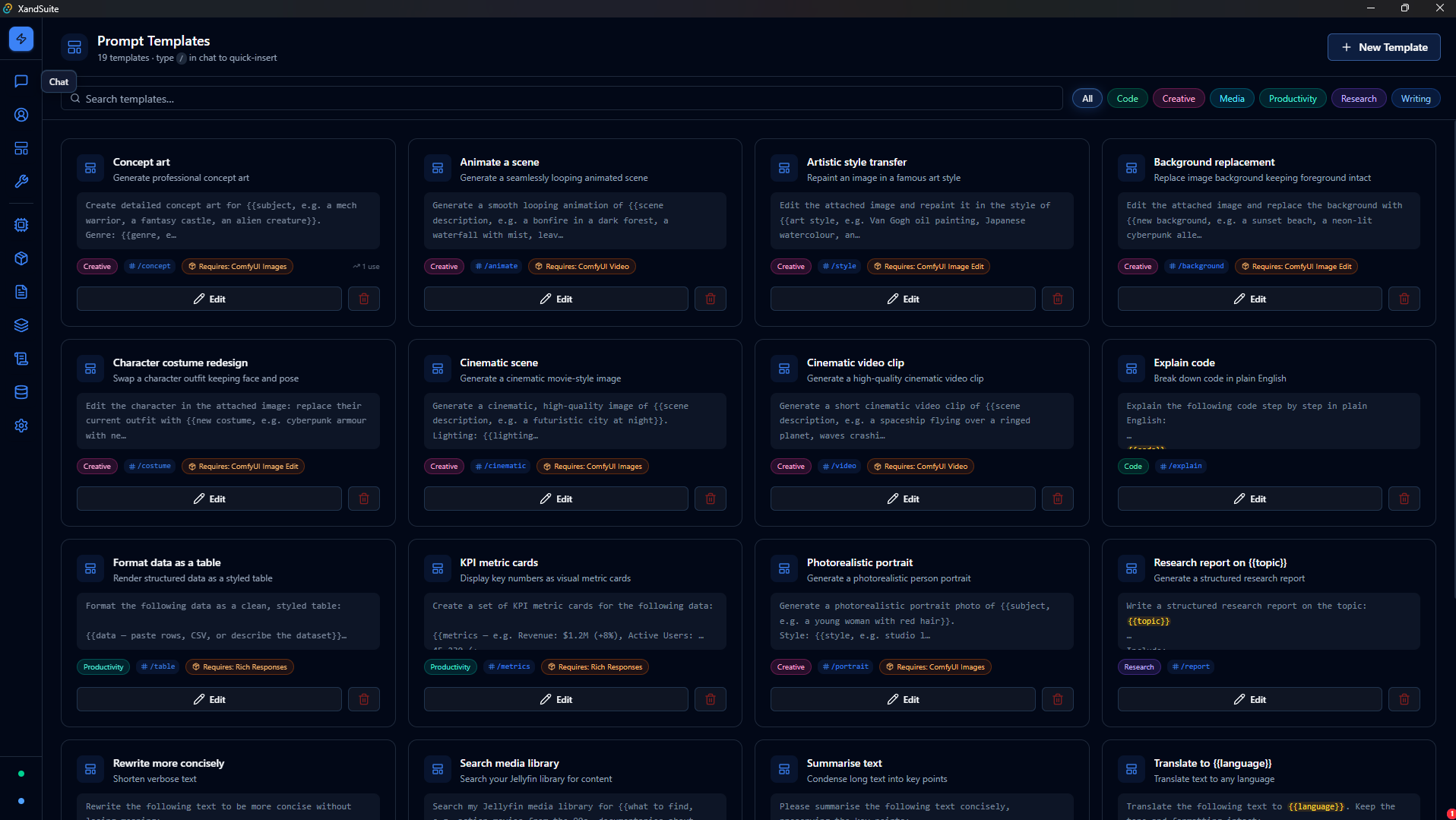Click the XandSuite lightning bolt logo
The height and width of the screenshot is (820, 1456).
tap(21, 39)
